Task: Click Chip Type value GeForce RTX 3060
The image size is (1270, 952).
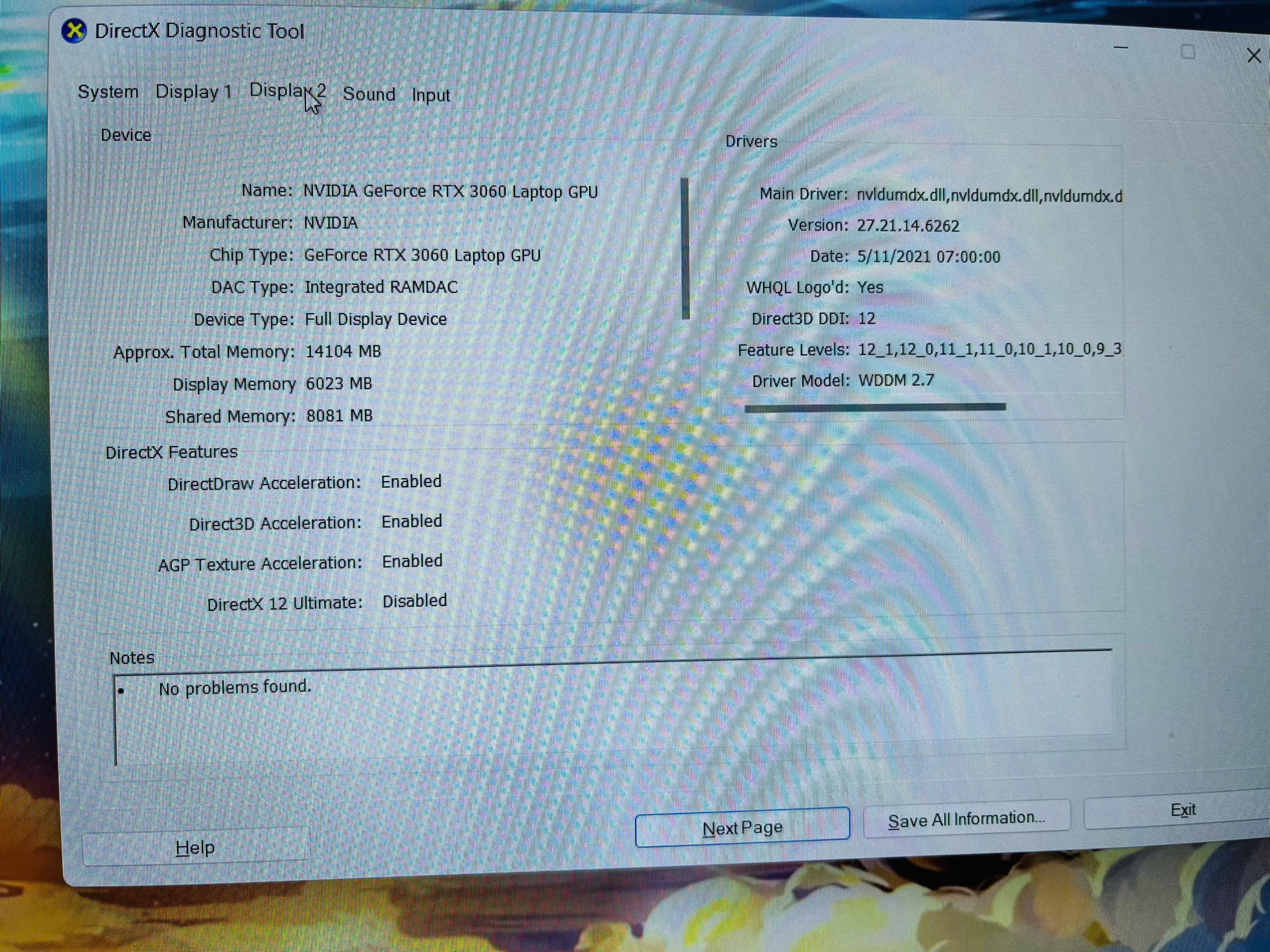Action: [x=423, y=255]
